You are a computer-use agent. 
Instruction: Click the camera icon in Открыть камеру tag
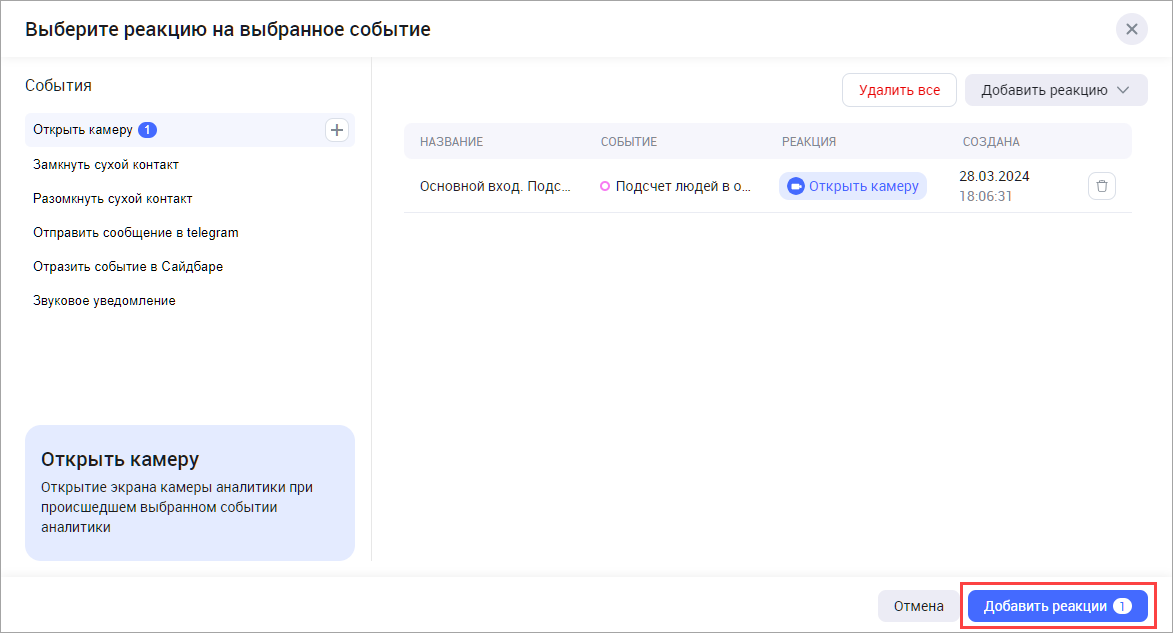[796, 186]
